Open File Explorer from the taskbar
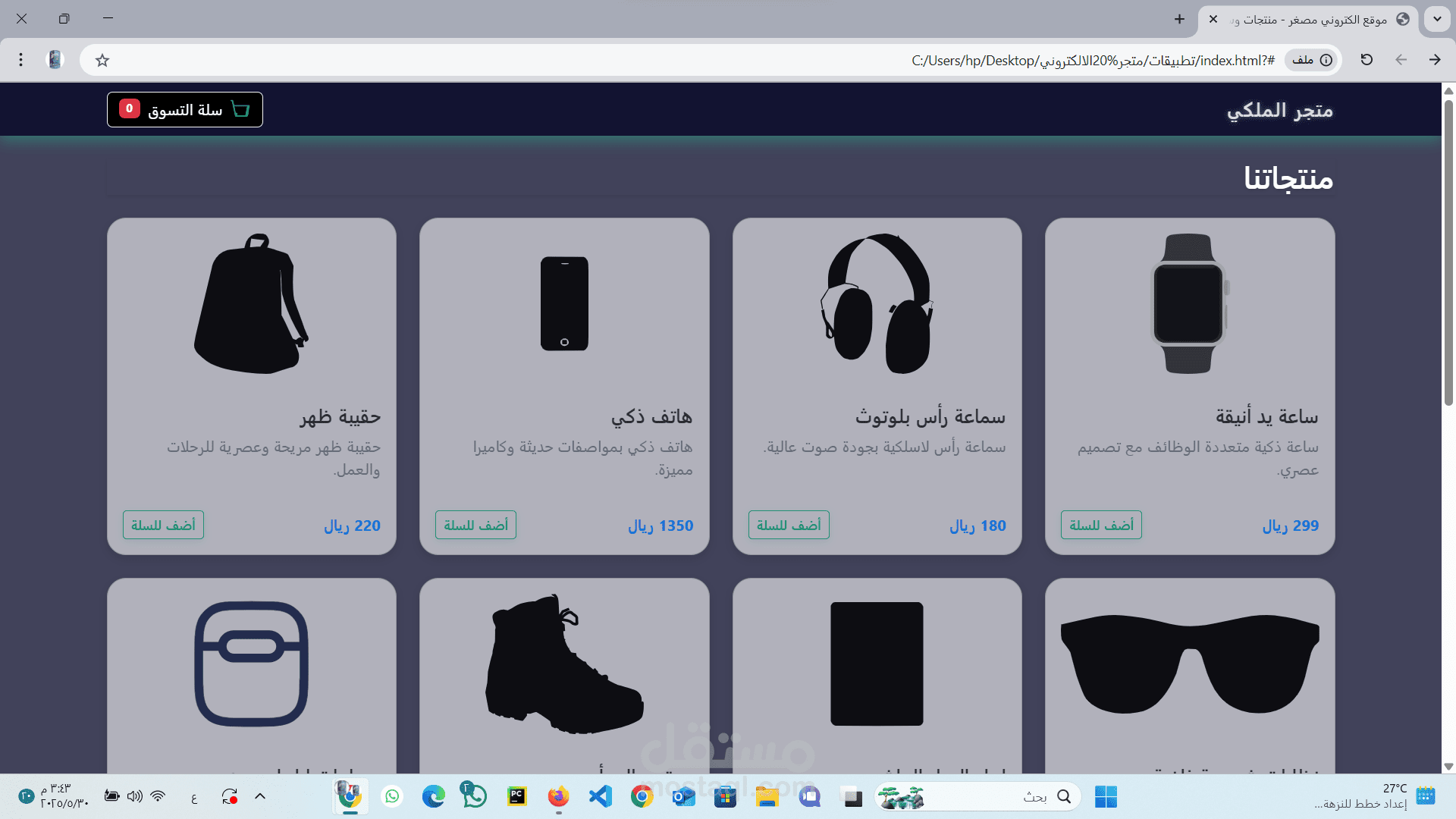Viewport: 1456px width, 819px height. point(767,796)
